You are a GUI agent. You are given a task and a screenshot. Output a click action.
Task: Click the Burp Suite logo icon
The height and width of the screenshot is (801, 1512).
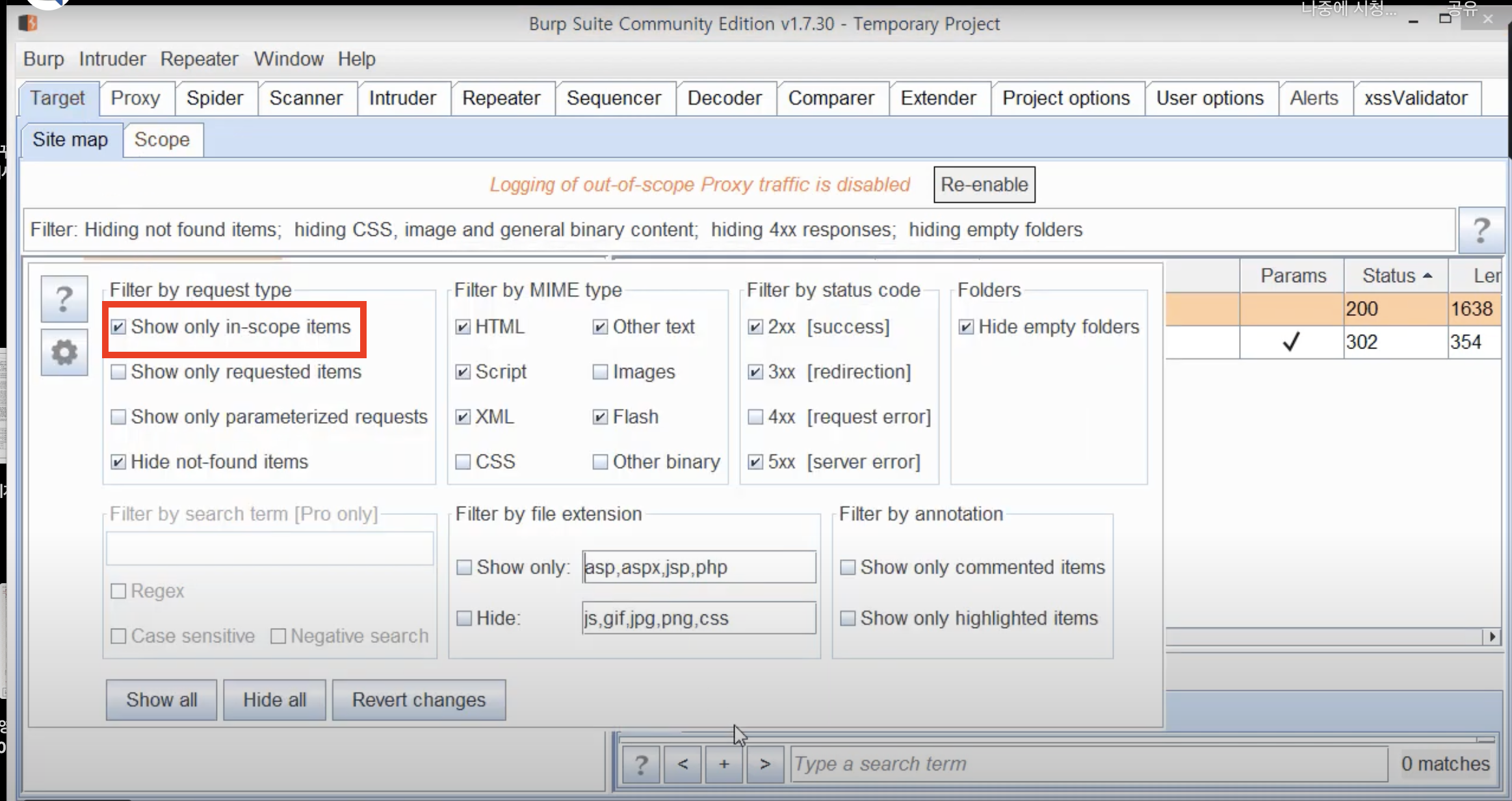point(28,23)
